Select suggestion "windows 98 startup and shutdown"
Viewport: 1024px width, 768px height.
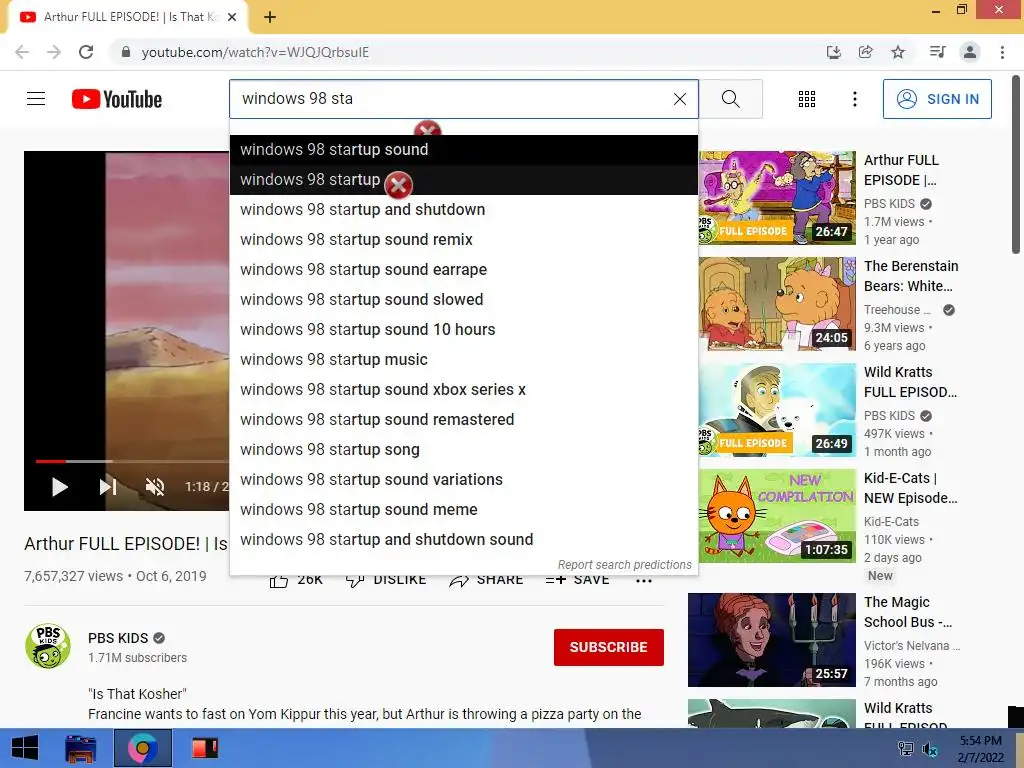click(x=464, y=210)
